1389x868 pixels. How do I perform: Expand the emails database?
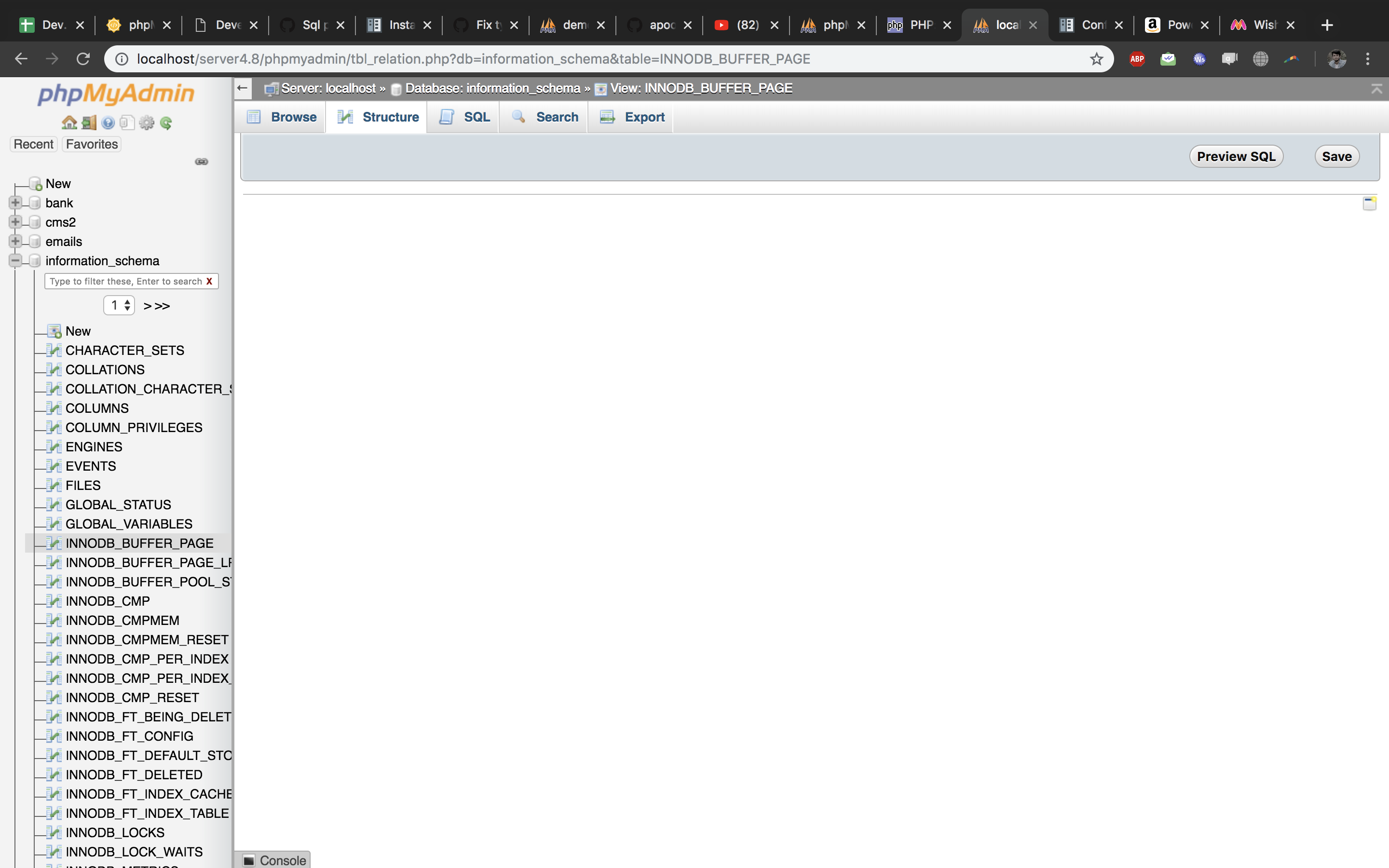(15, 241)
